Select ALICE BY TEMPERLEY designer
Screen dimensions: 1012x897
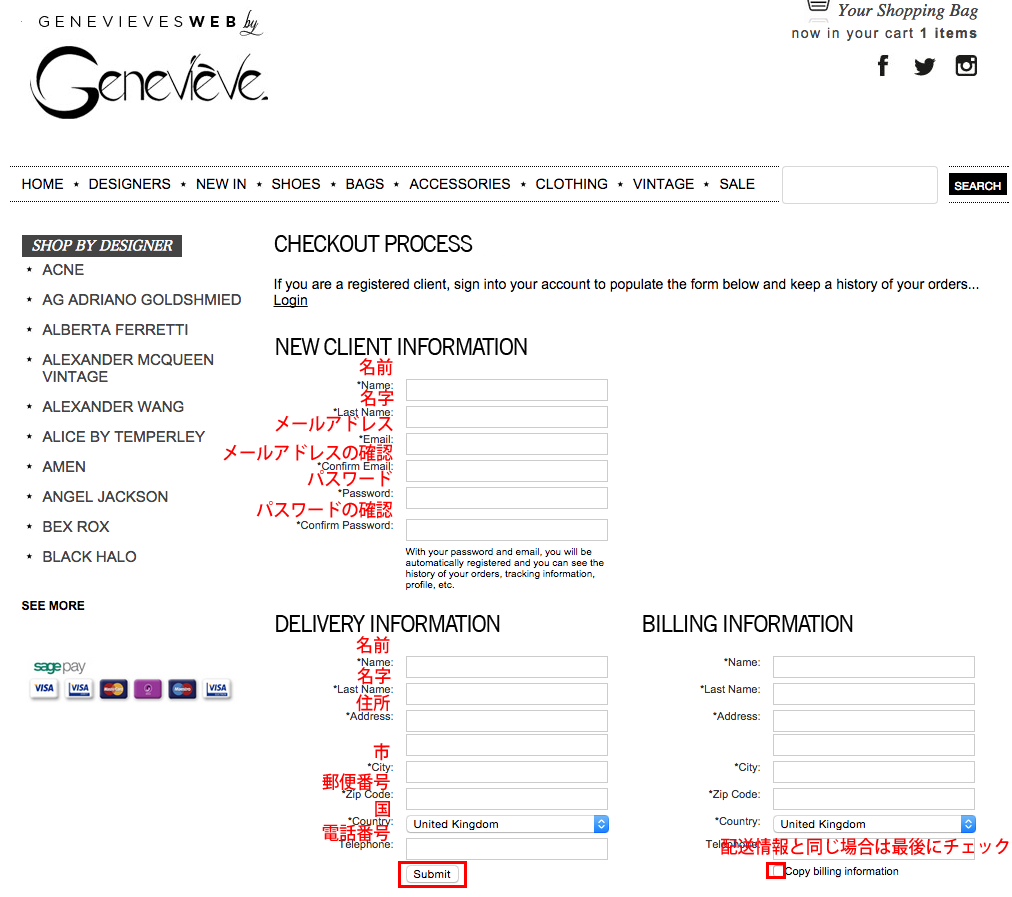click(124, 437)
